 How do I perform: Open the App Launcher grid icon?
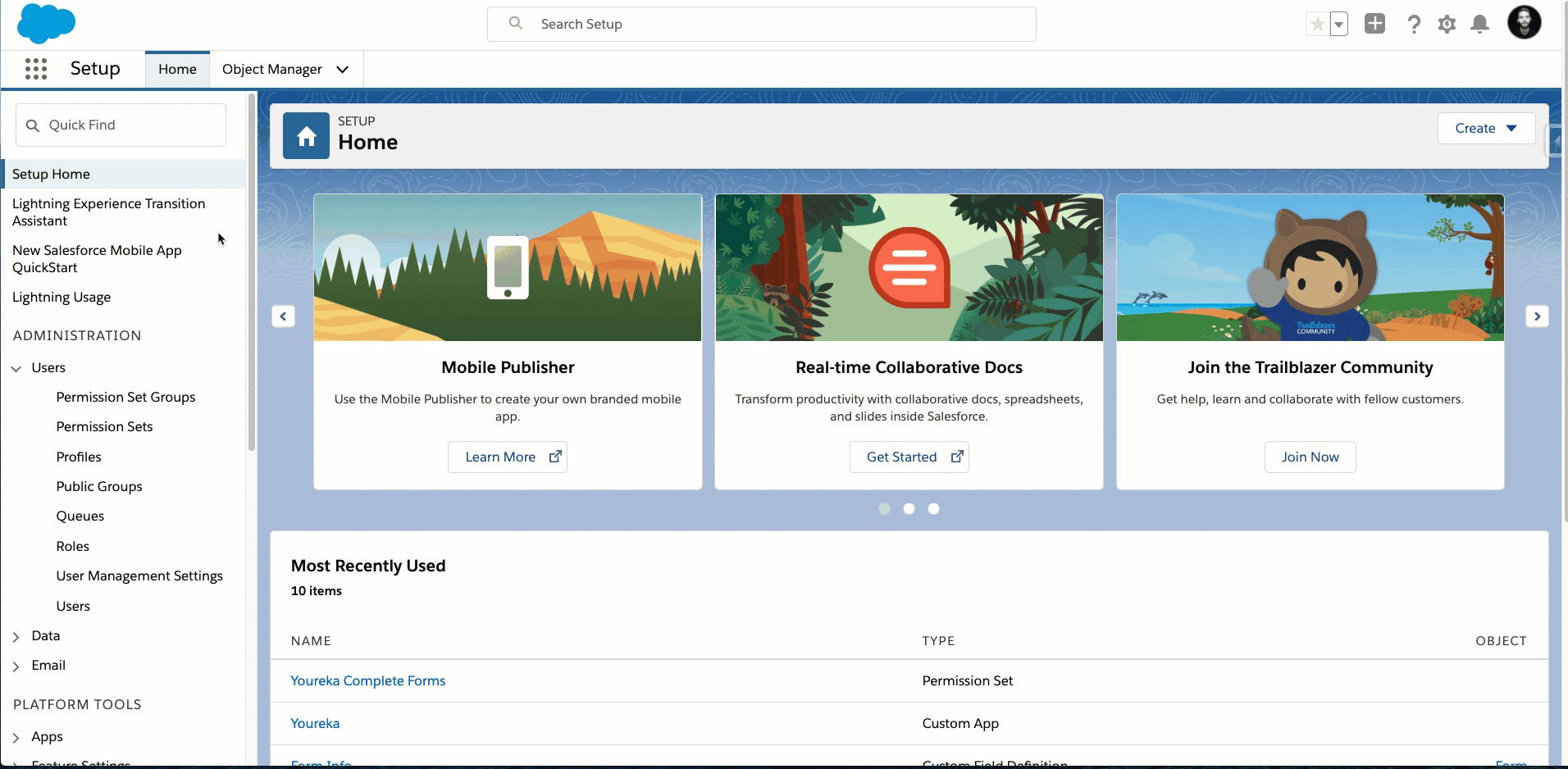pyautogui.click(x=36, y=69)
